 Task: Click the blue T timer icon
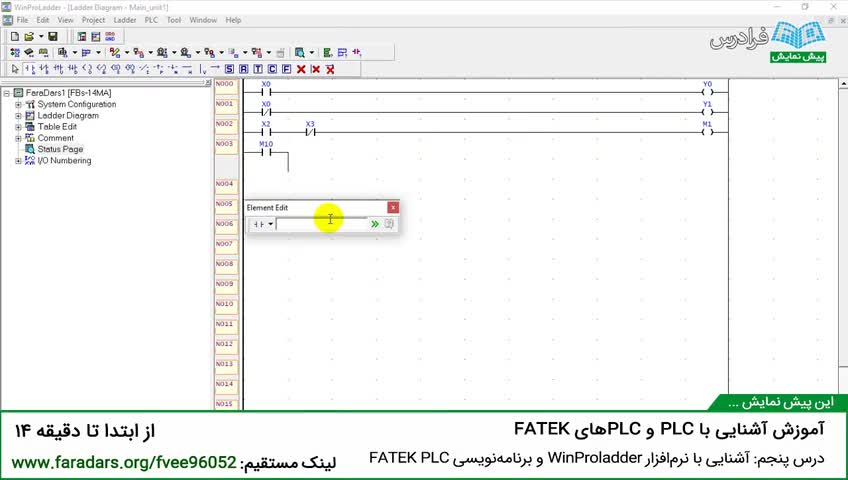[258, 69]
